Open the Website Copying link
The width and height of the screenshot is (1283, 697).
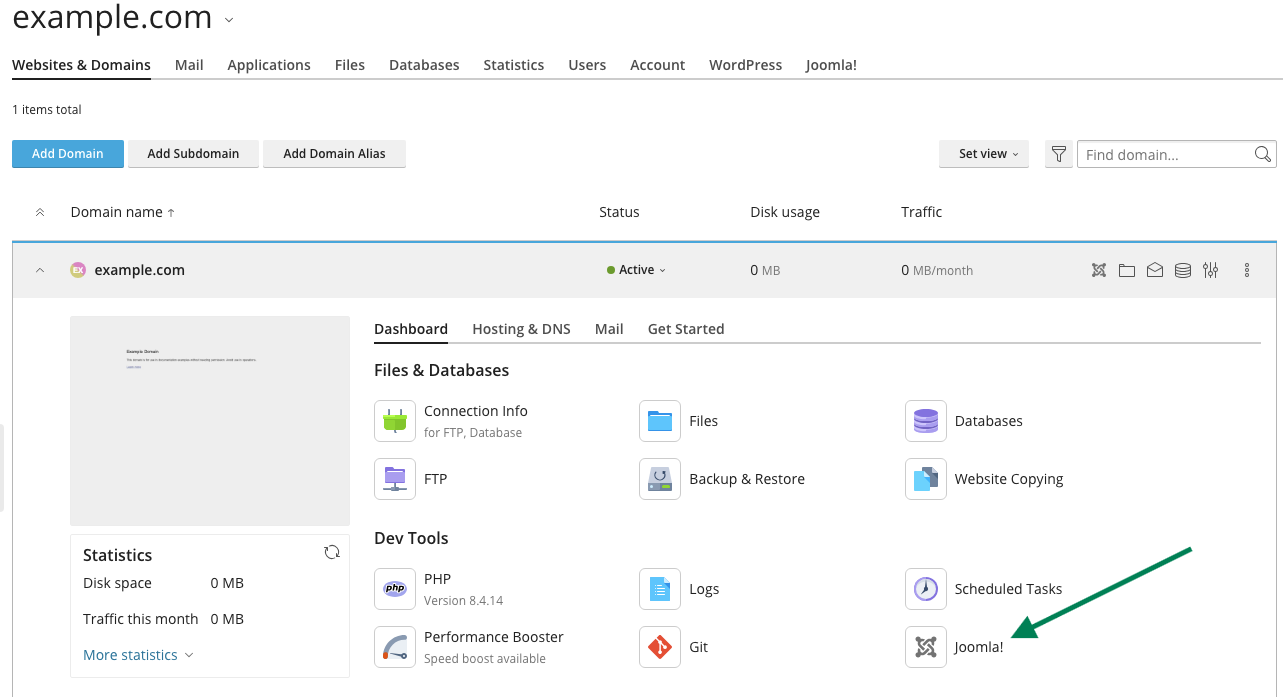1009,479
